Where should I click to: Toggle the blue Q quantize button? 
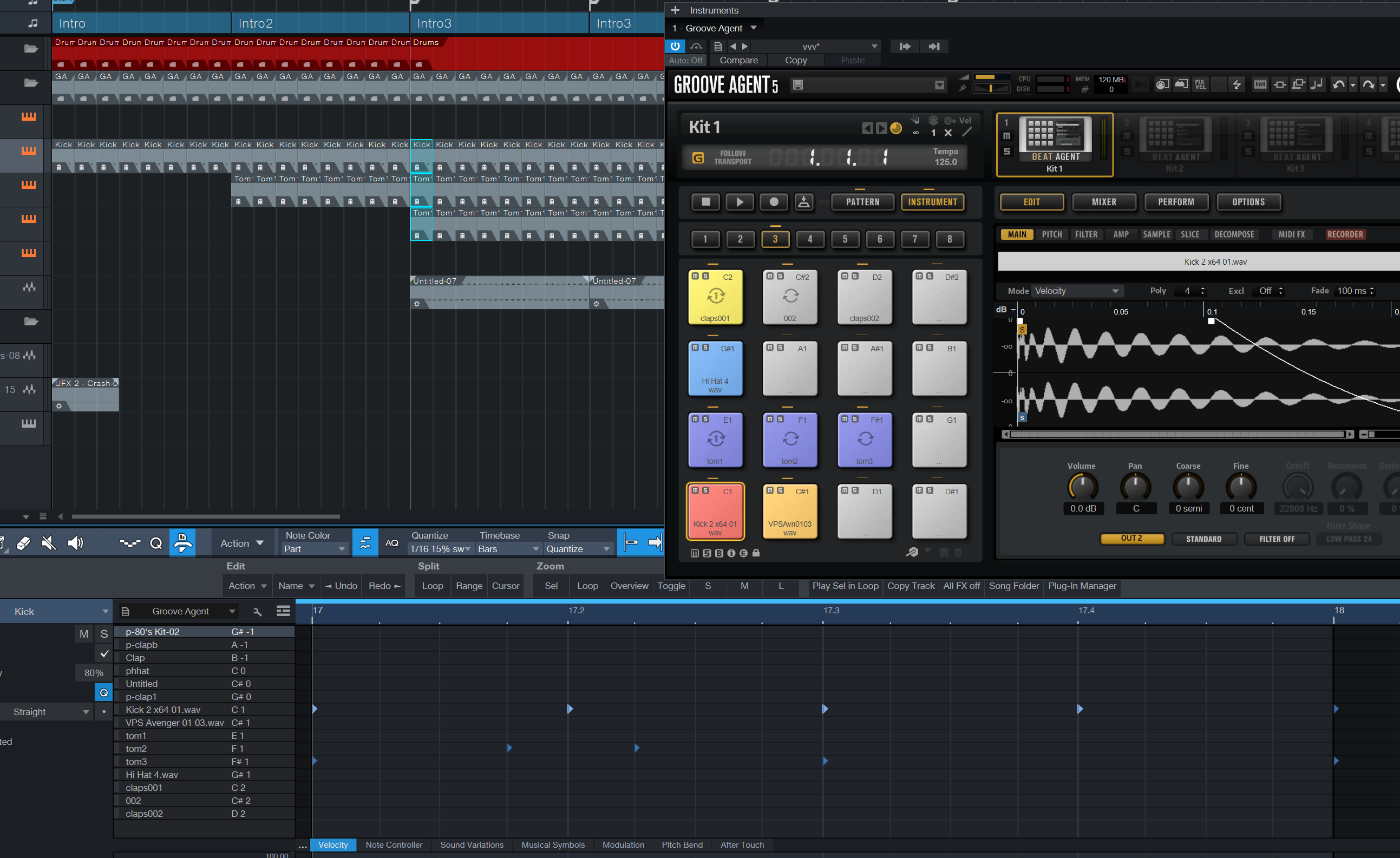104,693
